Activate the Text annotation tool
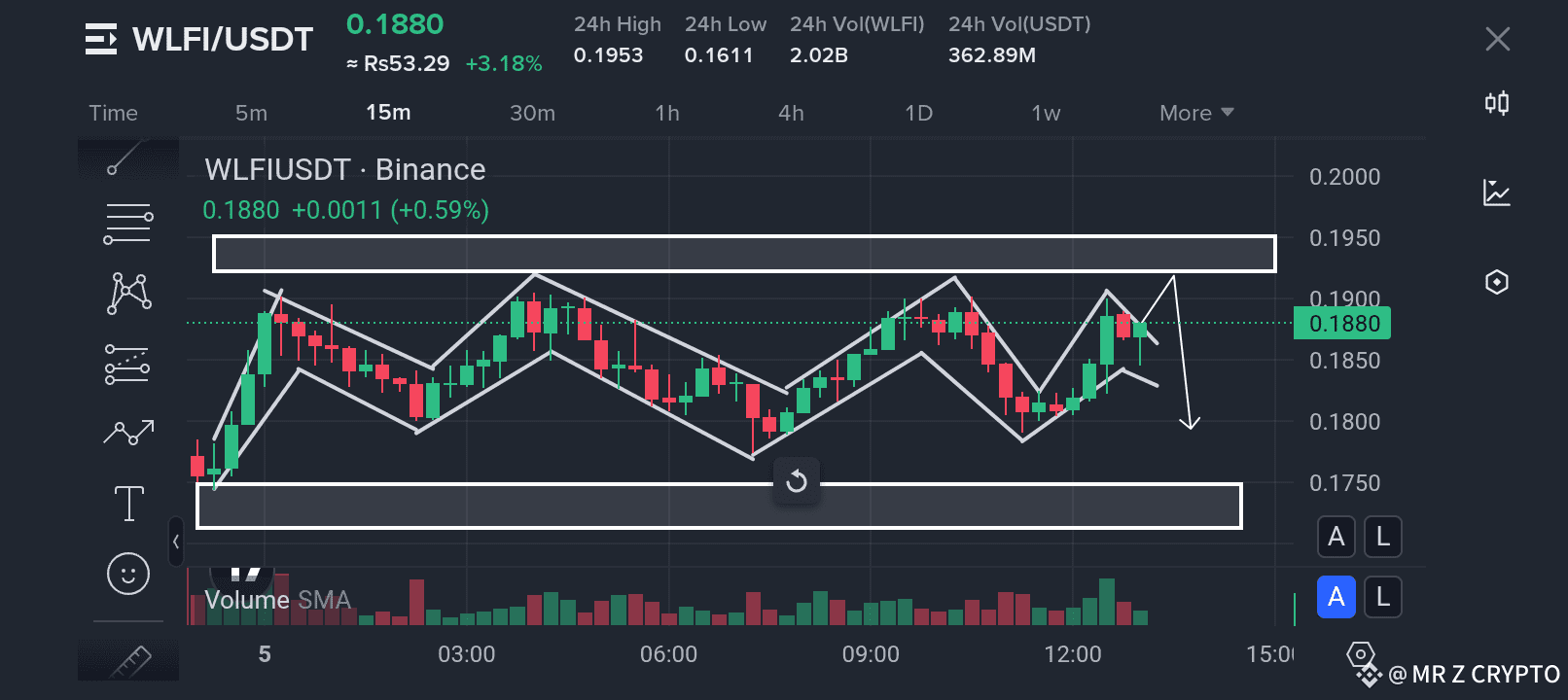 (x=128, y=504)
